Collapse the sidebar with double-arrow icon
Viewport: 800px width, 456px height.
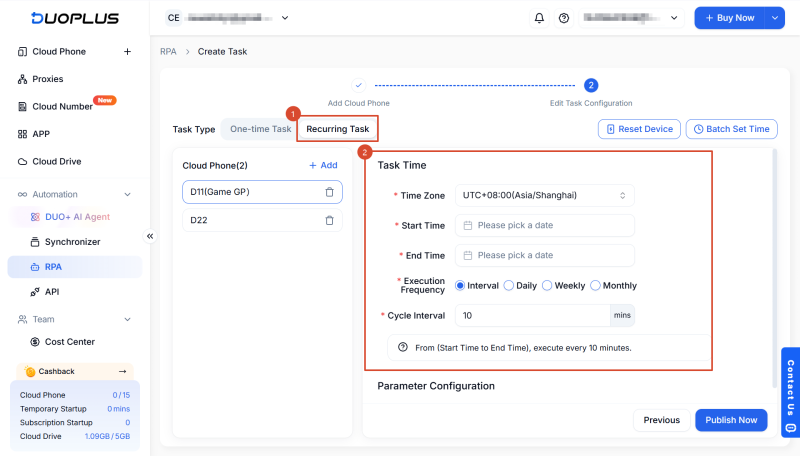[x=150, y=236]
